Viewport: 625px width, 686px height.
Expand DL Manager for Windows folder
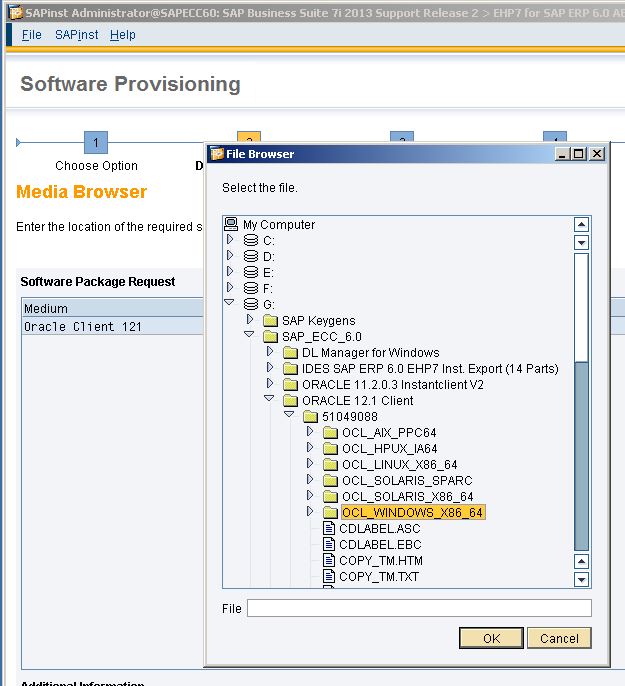(270, 351)
